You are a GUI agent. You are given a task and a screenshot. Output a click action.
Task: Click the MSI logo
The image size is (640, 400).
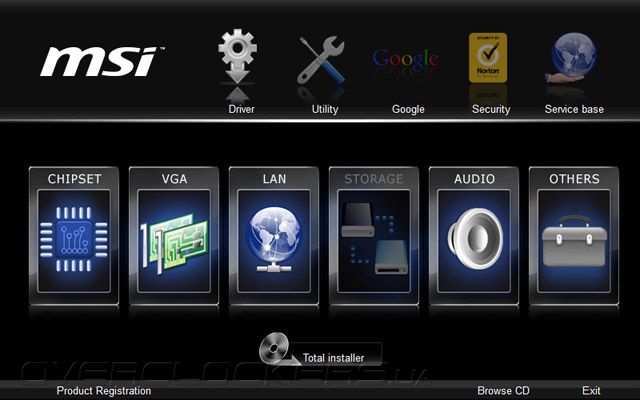pos(102,61)
